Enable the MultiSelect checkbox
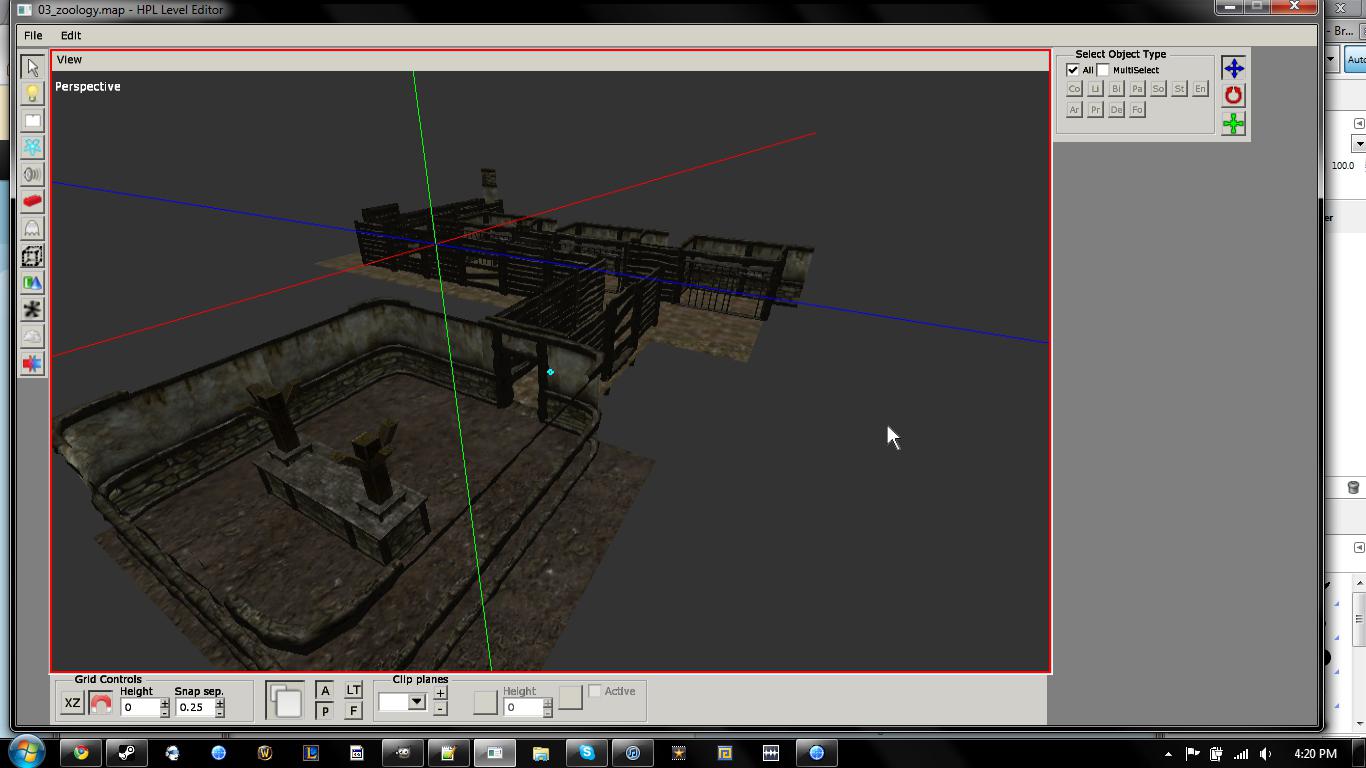The width and height of the screenshot is (1366, 768). pyautogui.click(x=1103, y=70)
